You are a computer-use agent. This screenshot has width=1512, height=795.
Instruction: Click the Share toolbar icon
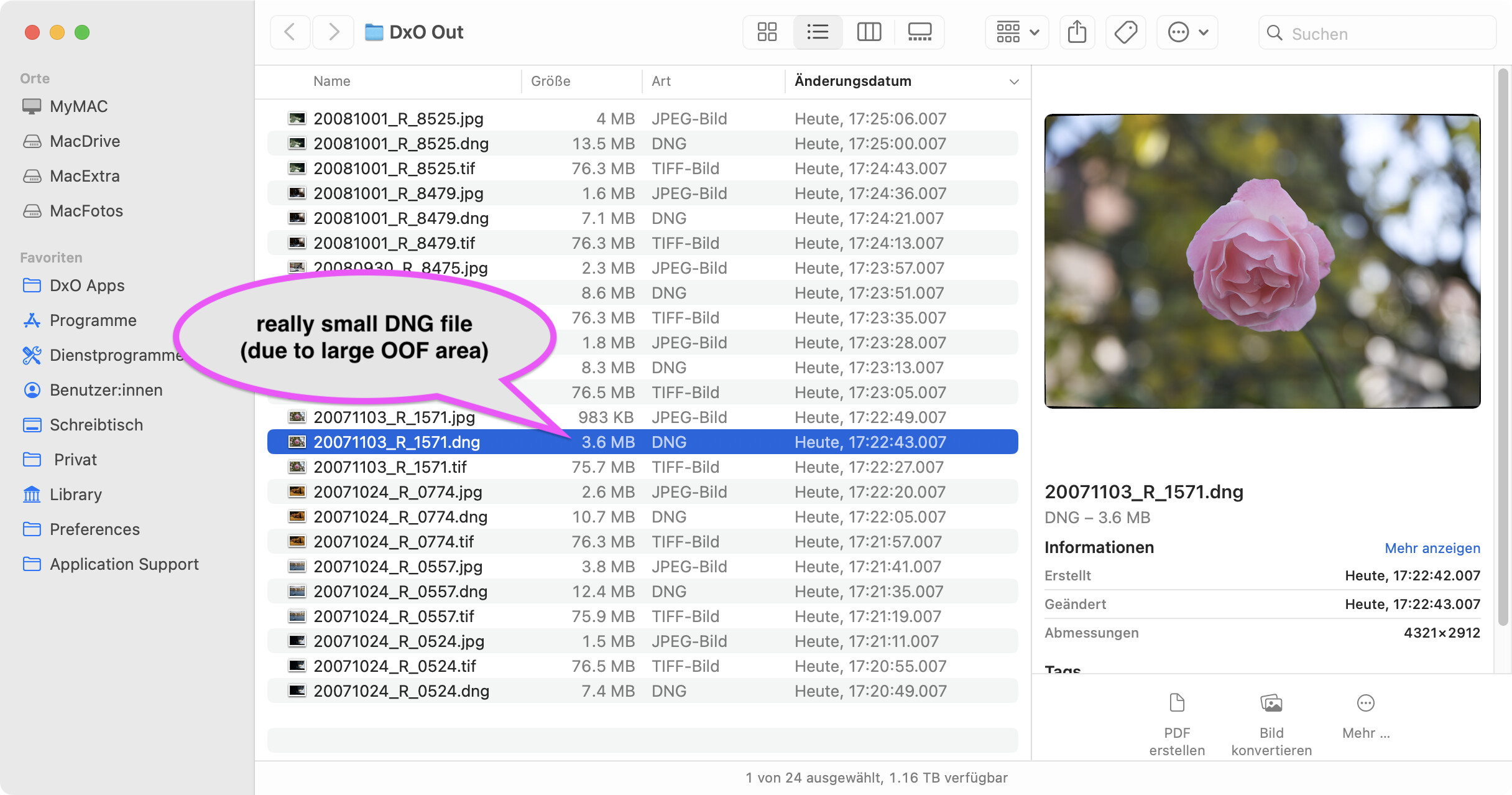coord(1077,32)
